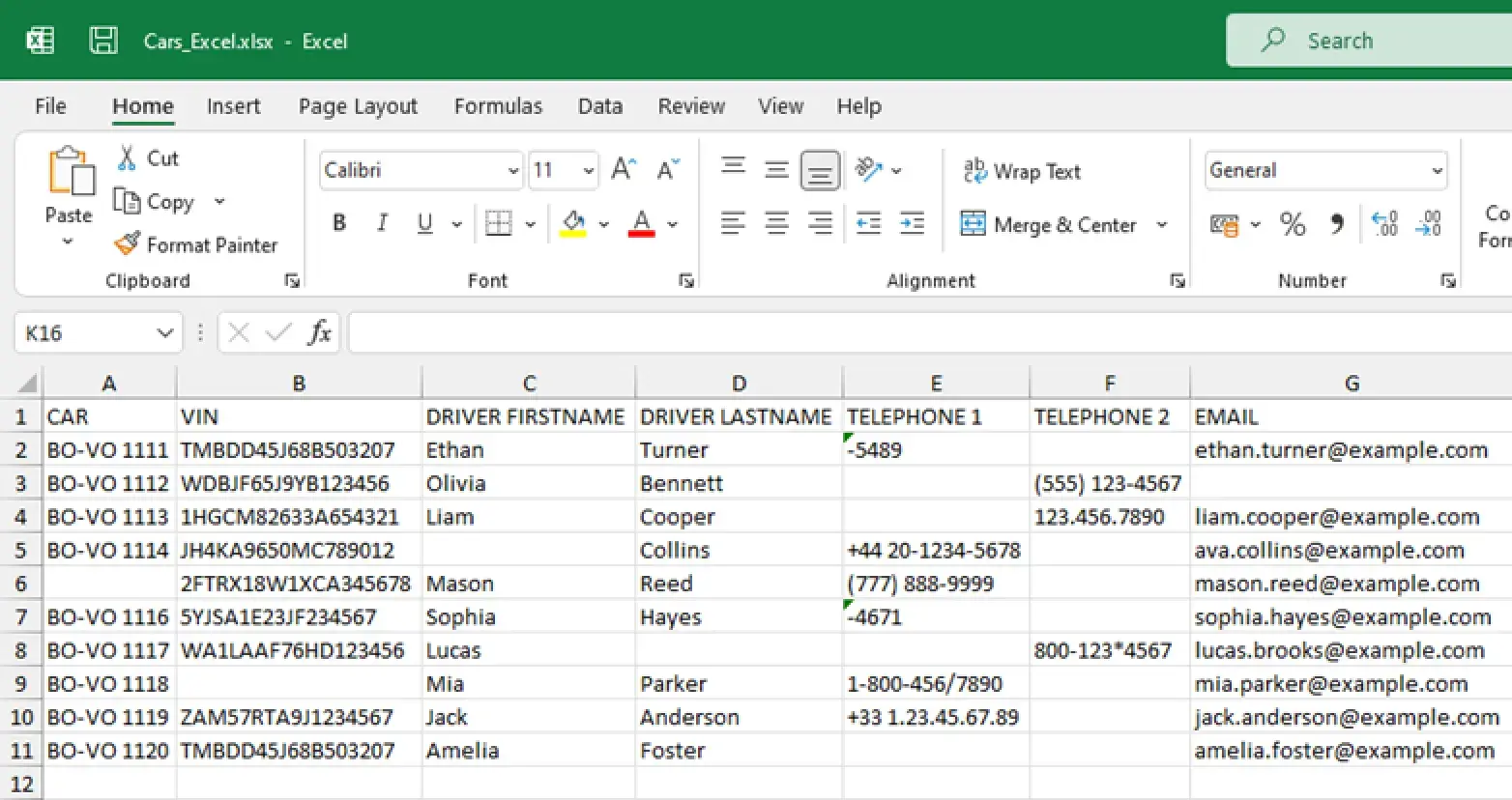Viewport: 1512px width, 800px height.
Task: Click Accounting Number Format icon
Action: pos(1224,224)
